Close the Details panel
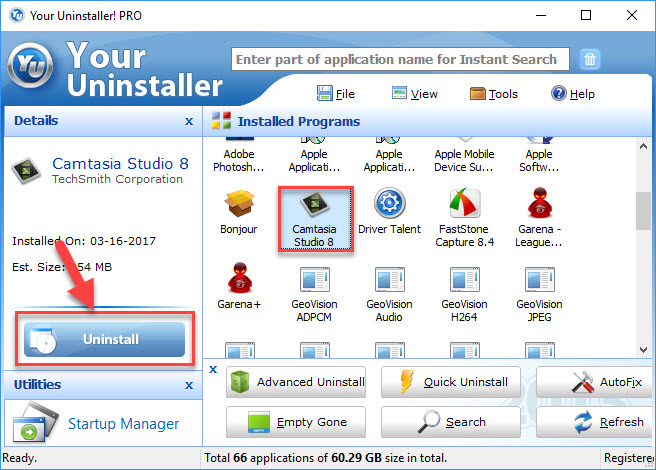The width and height of the screenshot is (656, 470). click(x=189, y=121)
